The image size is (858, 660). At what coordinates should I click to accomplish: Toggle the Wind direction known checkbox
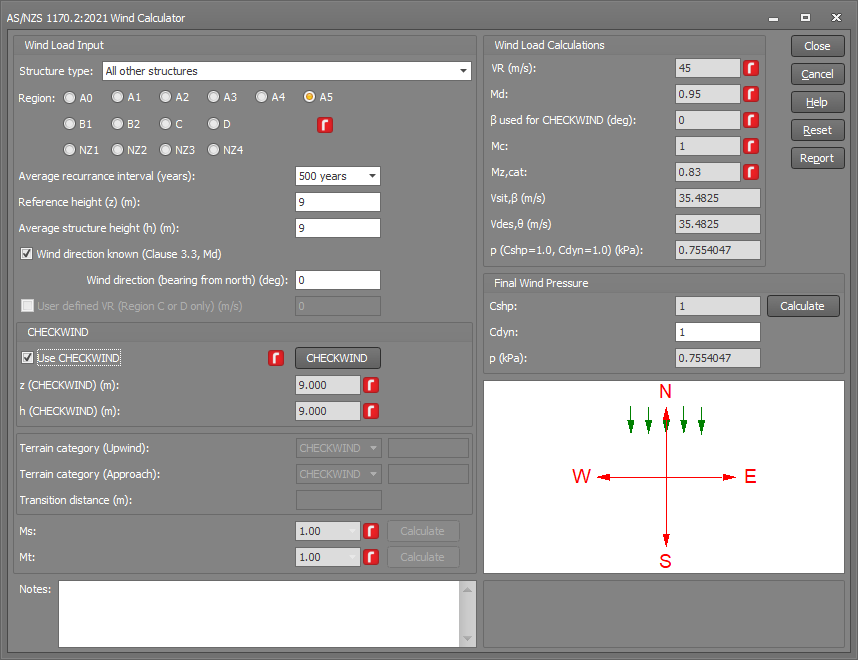[26, 254]
